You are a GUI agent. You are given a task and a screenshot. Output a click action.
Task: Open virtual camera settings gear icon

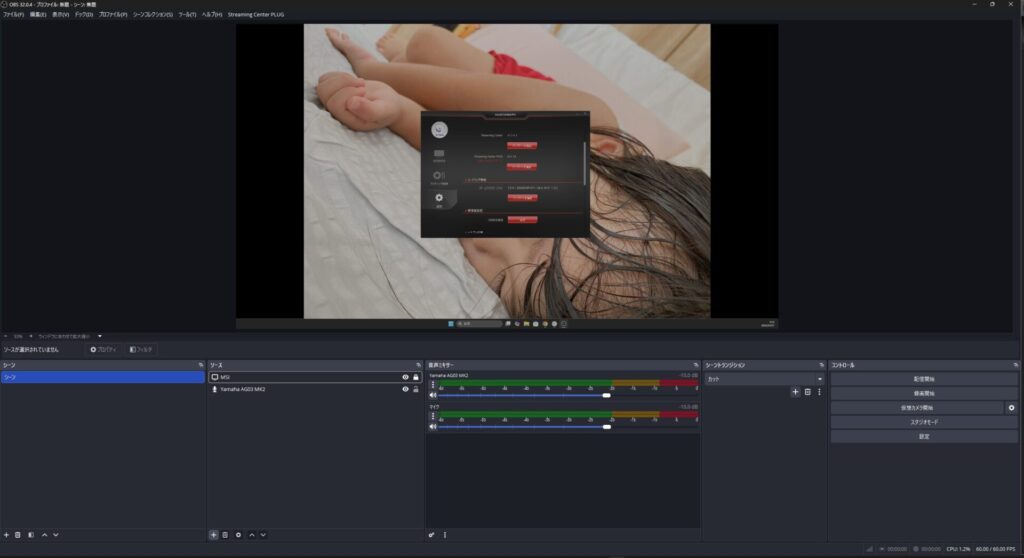1011,408
